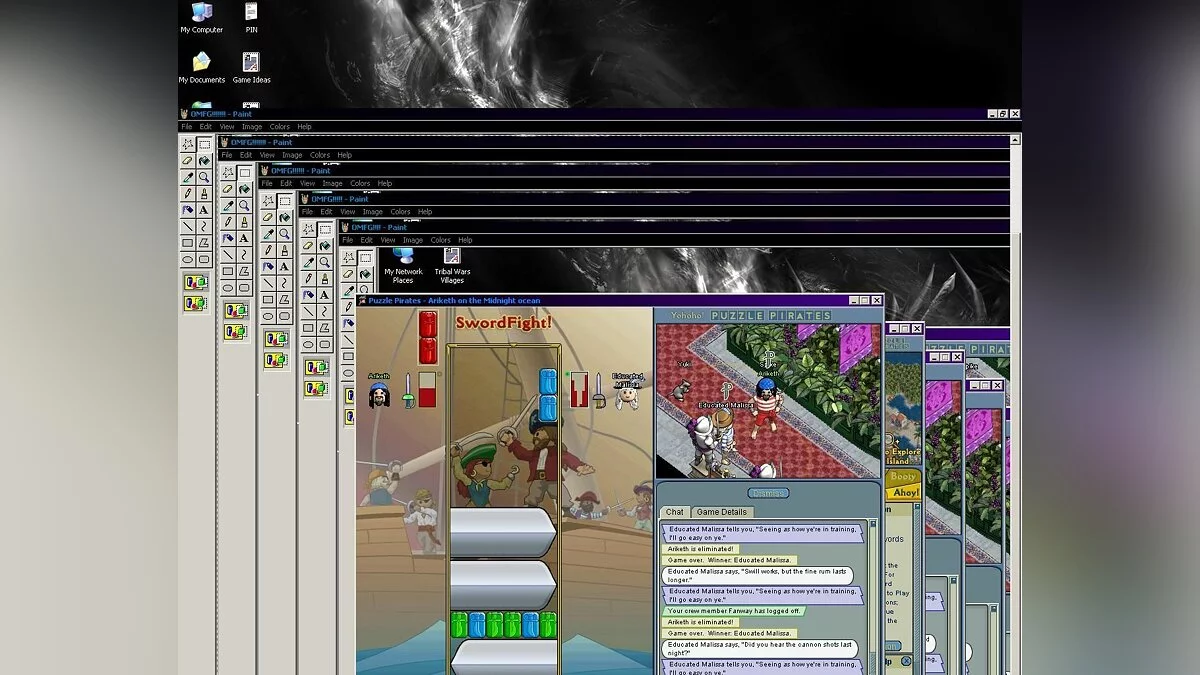The image size is (1200, 675).
Task: Enable transparent selection mode in leftmost Paint toolbox
Action: pos(195,303)
